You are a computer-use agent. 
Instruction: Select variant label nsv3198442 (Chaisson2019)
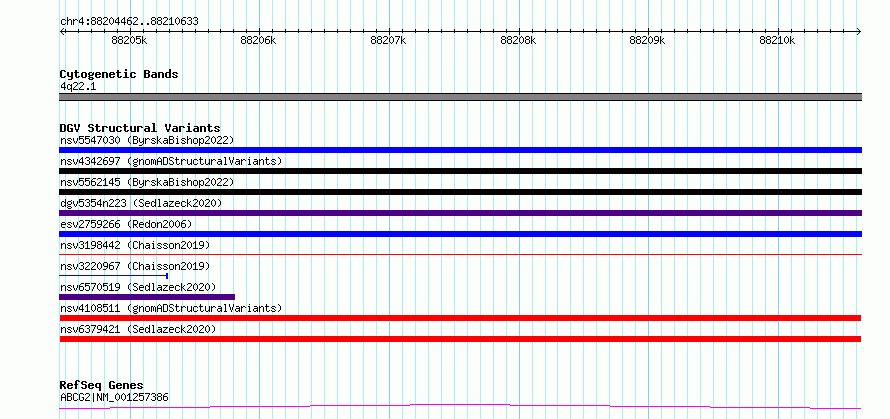pyautogui.click(x=135, y=245)
